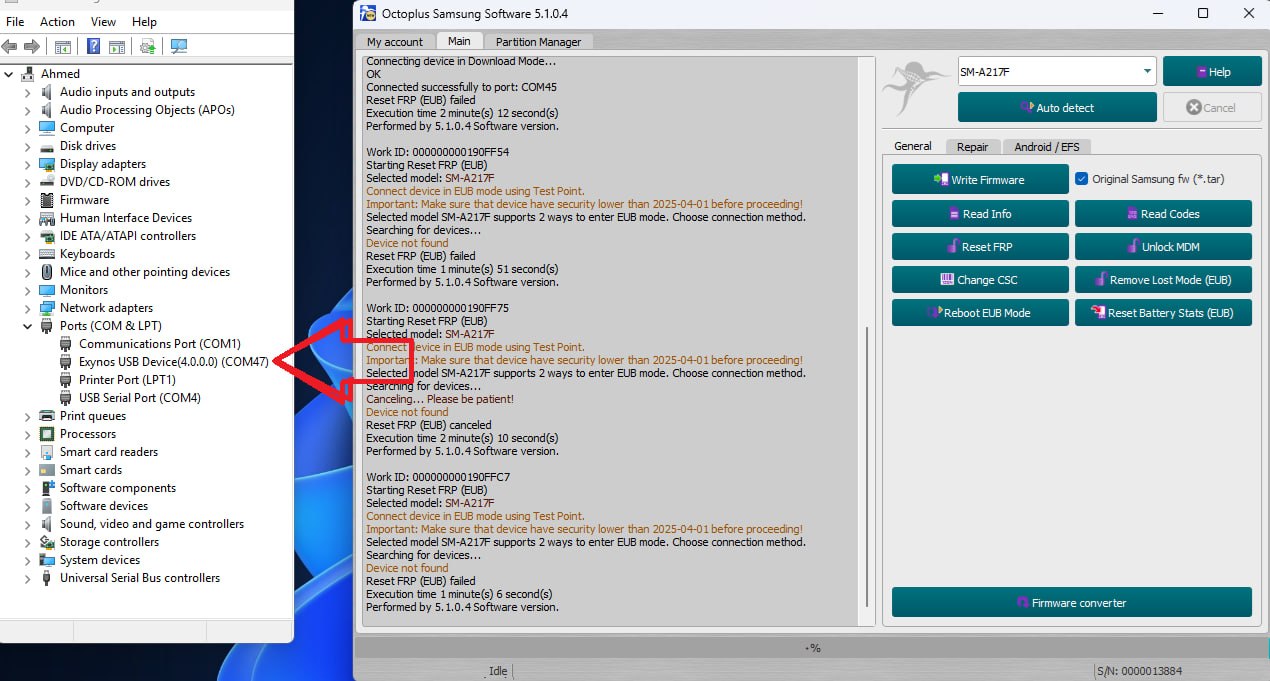Viewport: 1270px width, 681px height.
Task: Expand Universal Serial Bus controllers node
Action: 28,578
